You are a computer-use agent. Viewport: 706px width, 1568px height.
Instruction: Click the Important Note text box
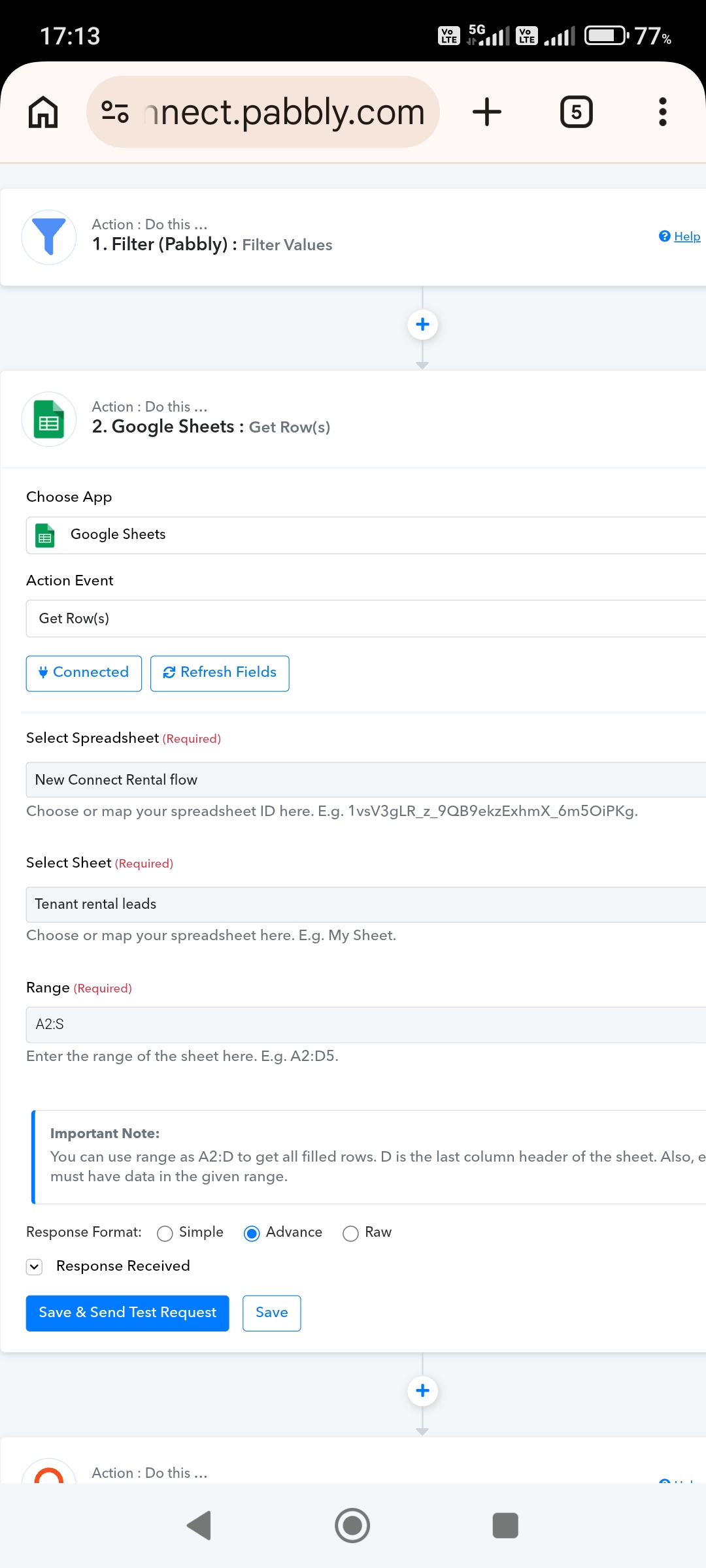[369, 1157]
